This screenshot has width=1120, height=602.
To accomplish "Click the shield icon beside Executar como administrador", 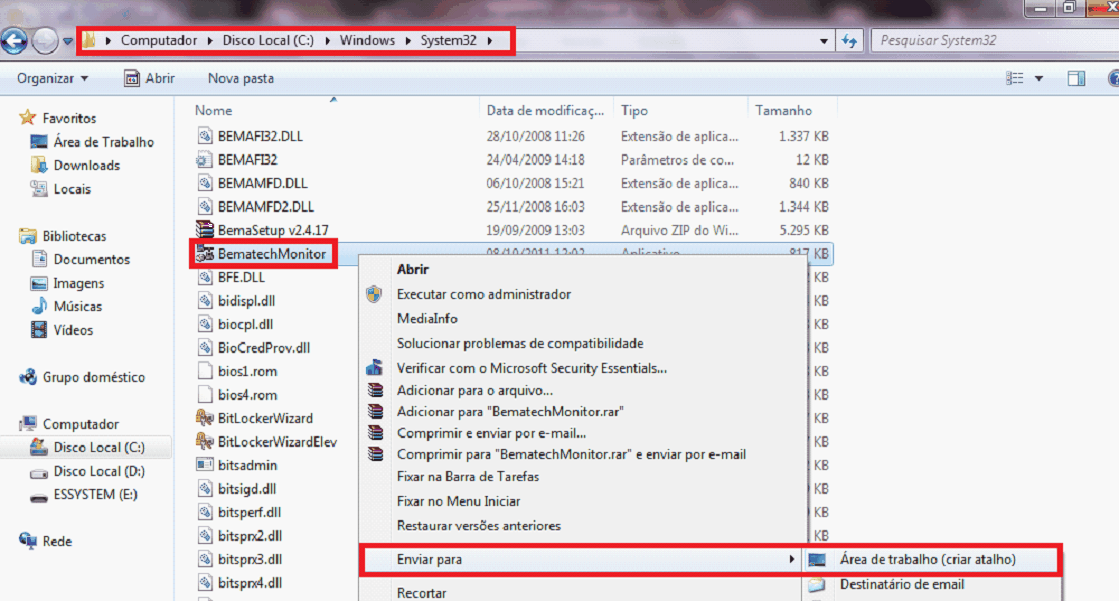I will 375,294.
